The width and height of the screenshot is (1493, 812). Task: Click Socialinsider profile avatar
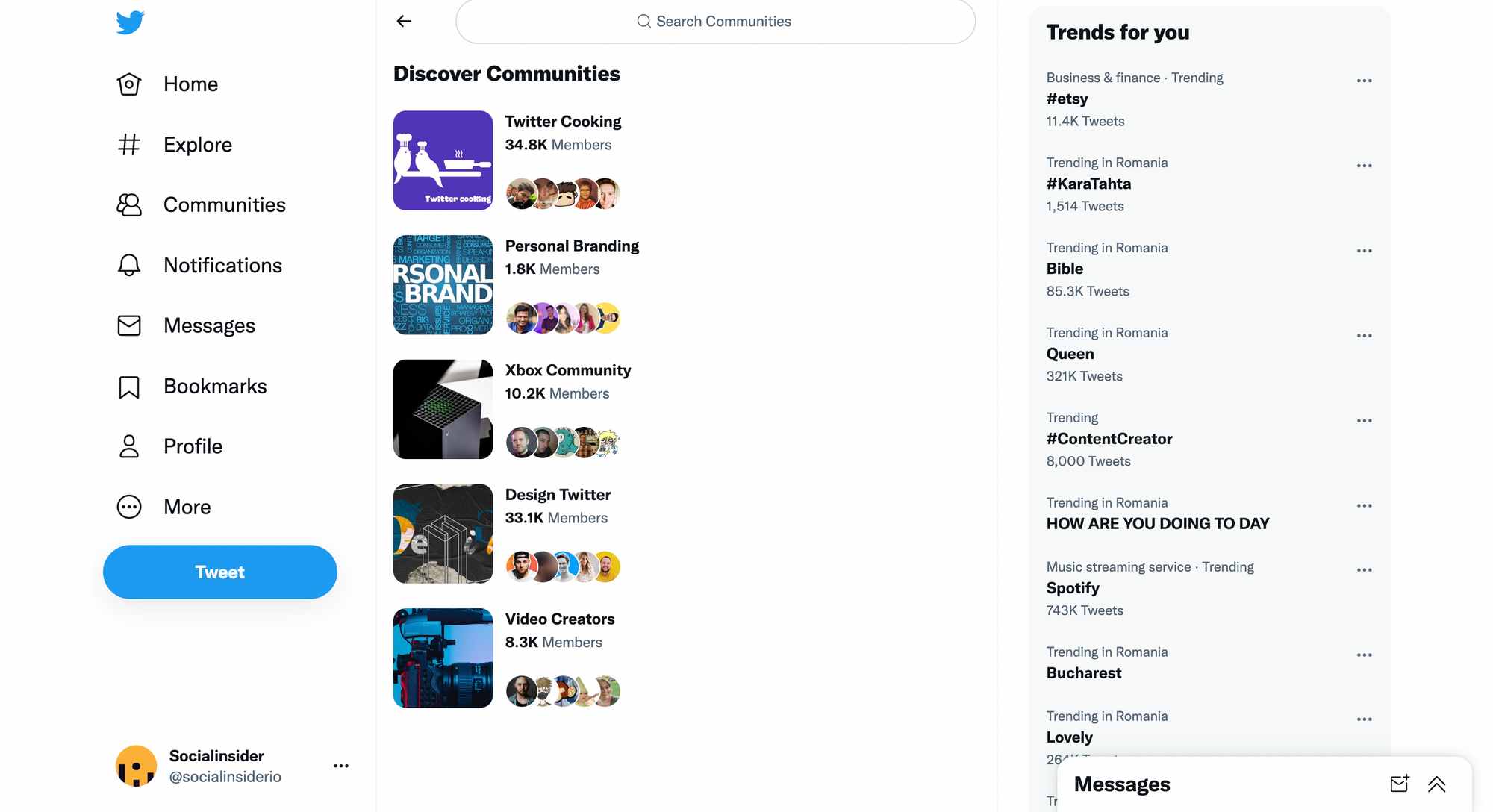(x=136, y=766)
